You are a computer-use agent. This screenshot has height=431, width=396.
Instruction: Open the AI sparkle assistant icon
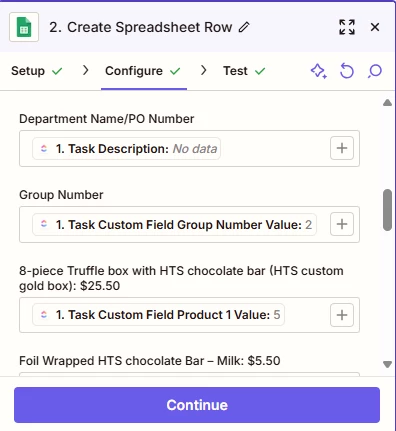pos(319,71)
